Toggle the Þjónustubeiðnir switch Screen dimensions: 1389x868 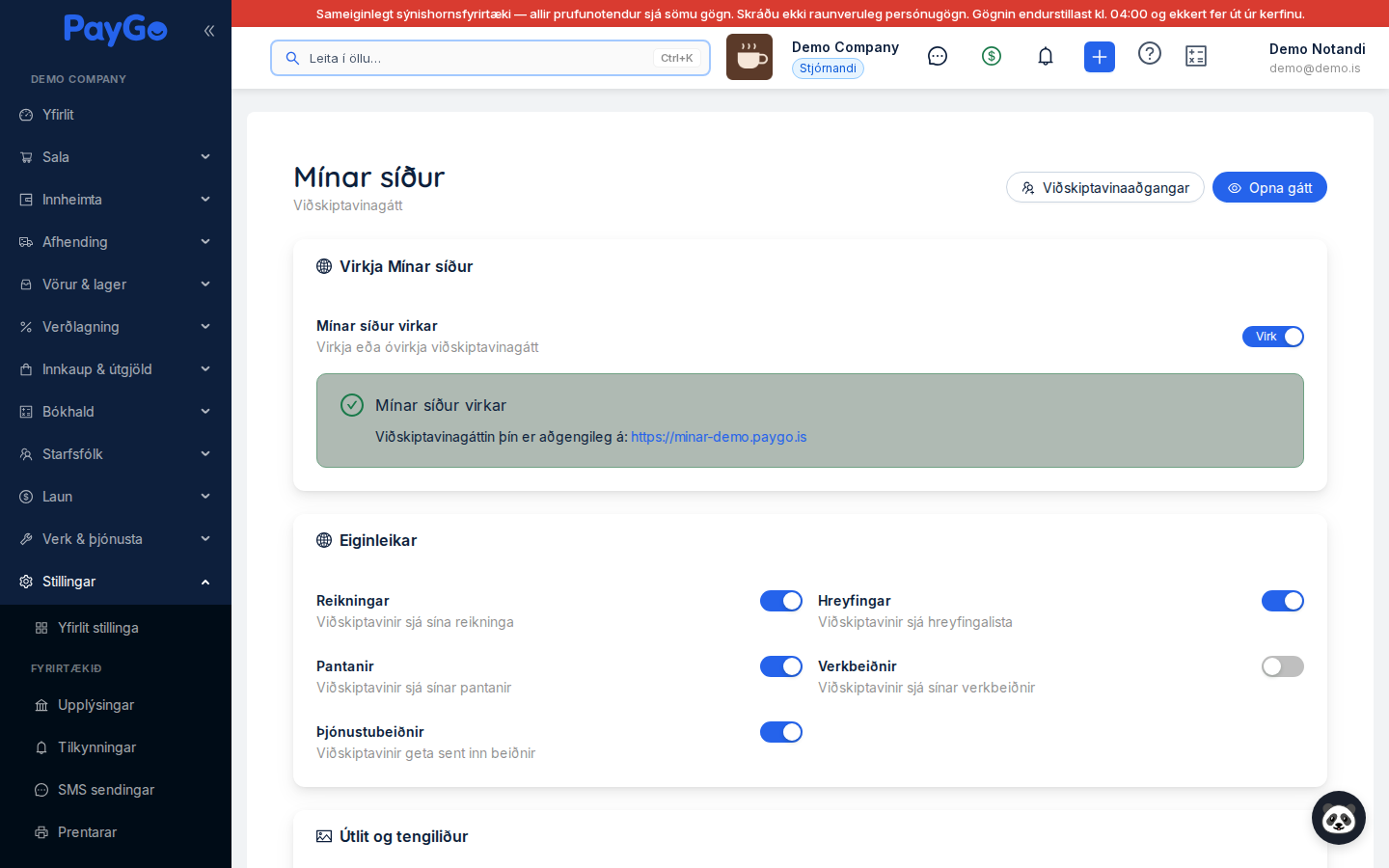point(781,732)
